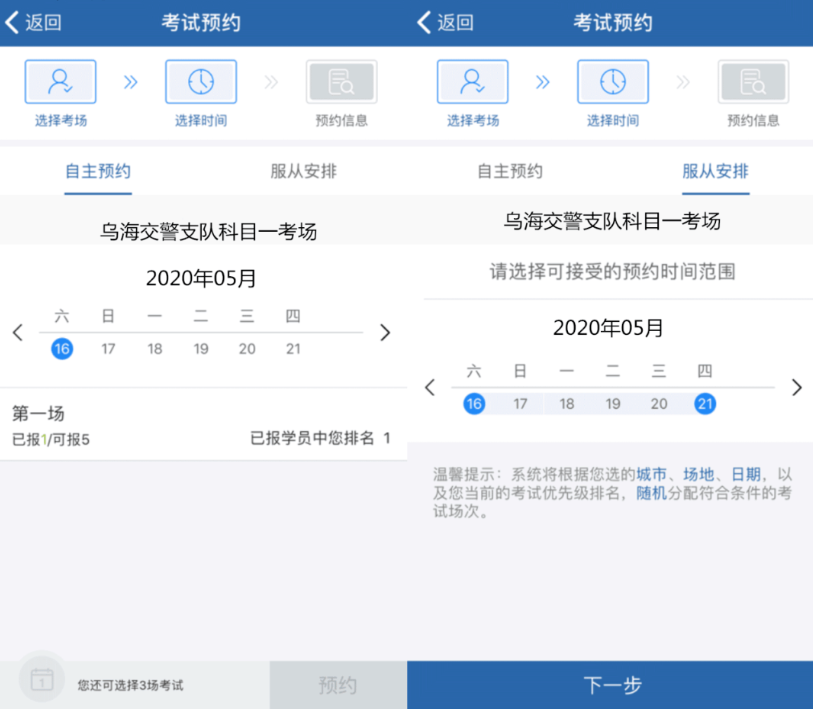Select 自主预约 tab in right screen

510,171
